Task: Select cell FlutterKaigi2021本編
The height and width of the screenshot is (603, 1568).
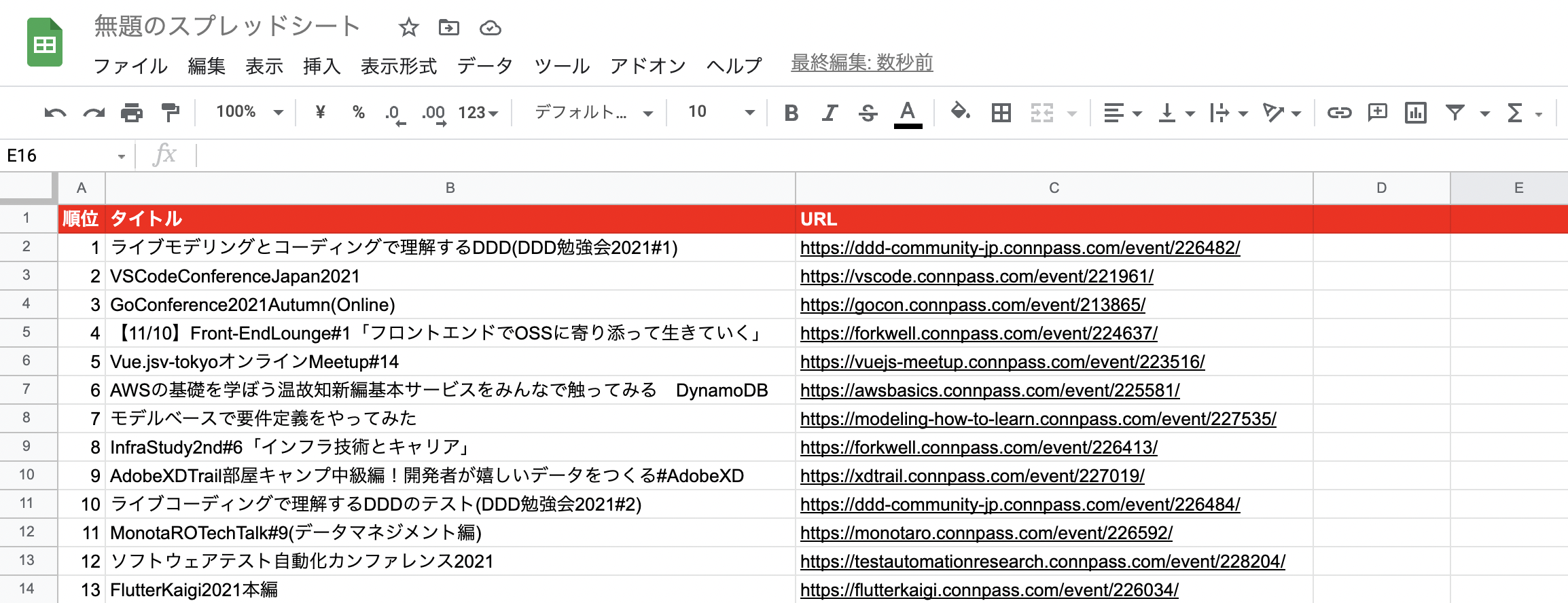Action: pos(450,589)
